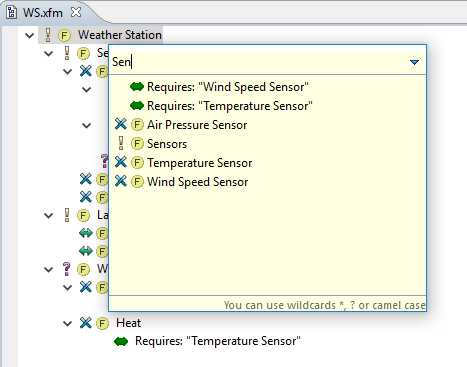
Task: Select Requires: "Temperature Sensor" in popup results
Action: (x=230, y=106)
